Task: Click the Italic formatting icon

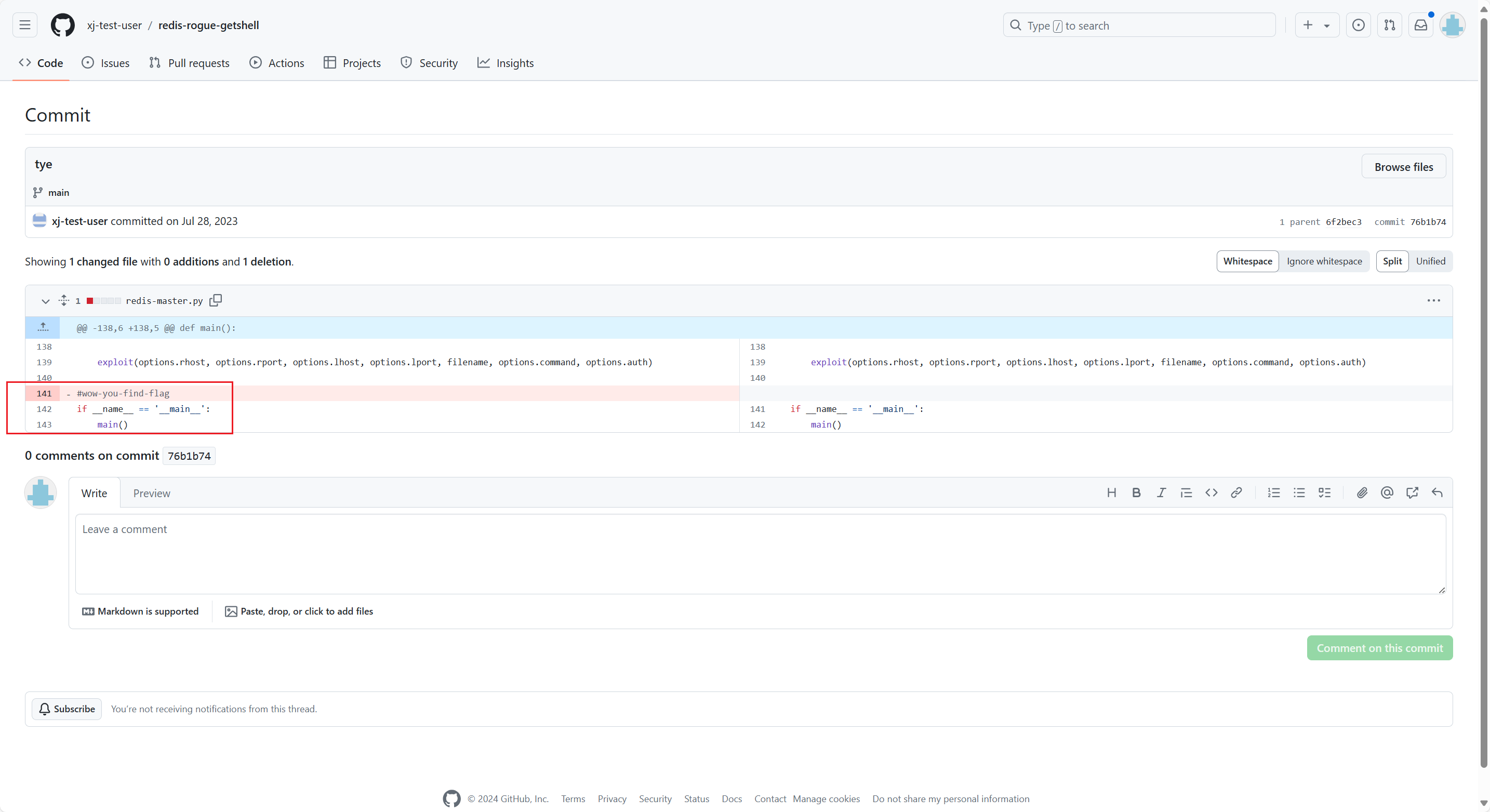Action: (x=1161, y=492)
